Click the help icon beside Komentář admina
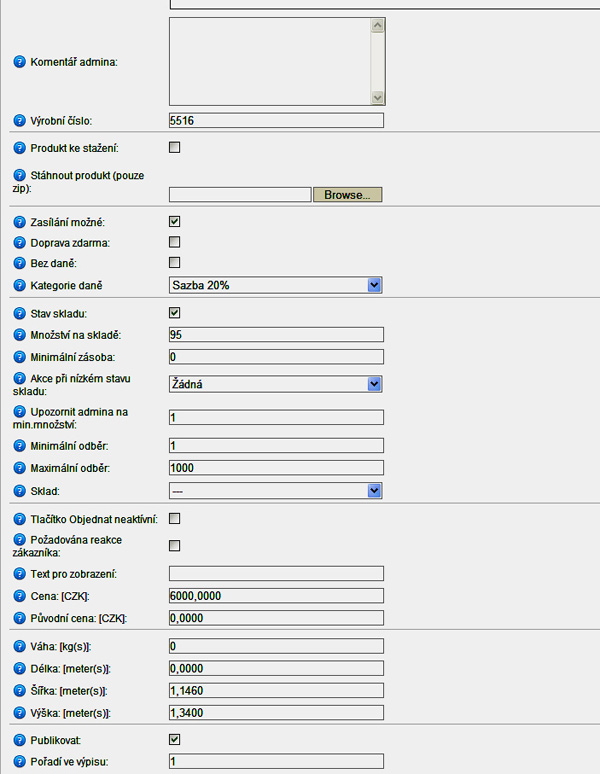The image size is (600, 774). (19, 62)
